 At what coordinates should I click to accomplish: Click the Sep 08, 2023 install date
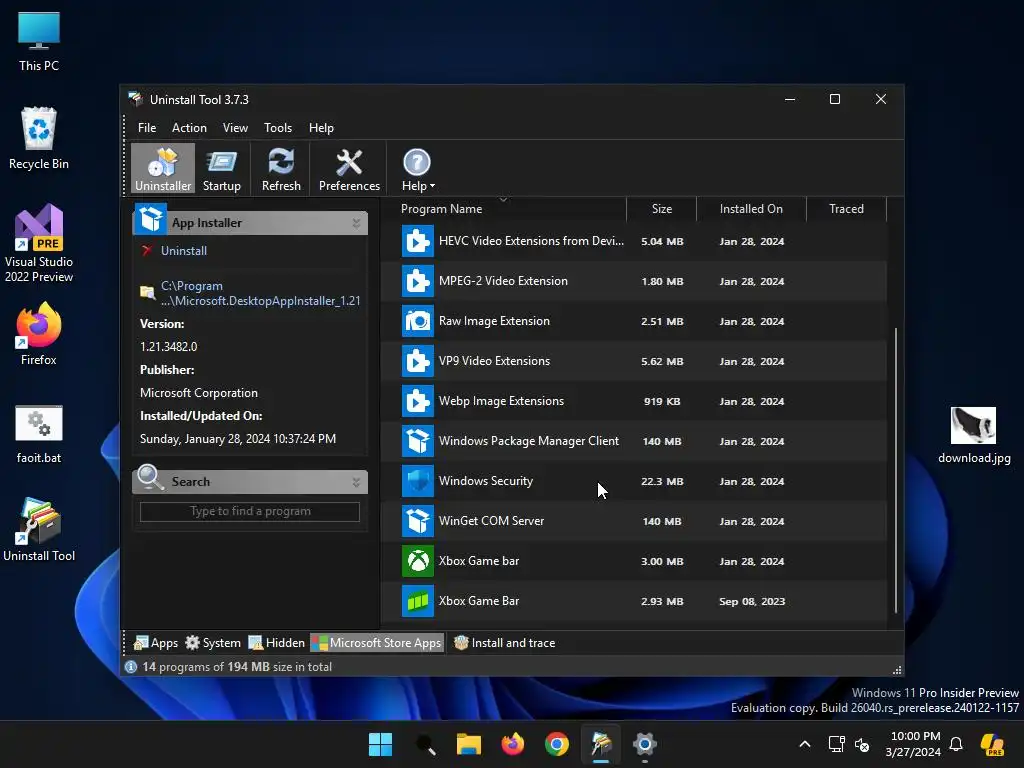(752, 601)
